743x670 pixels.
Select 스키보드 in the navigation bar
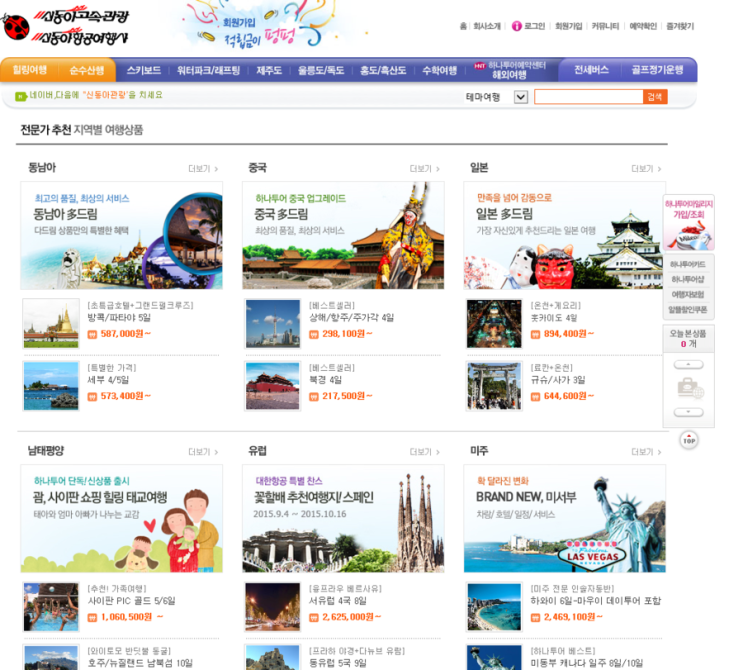(x=144, y=71)
